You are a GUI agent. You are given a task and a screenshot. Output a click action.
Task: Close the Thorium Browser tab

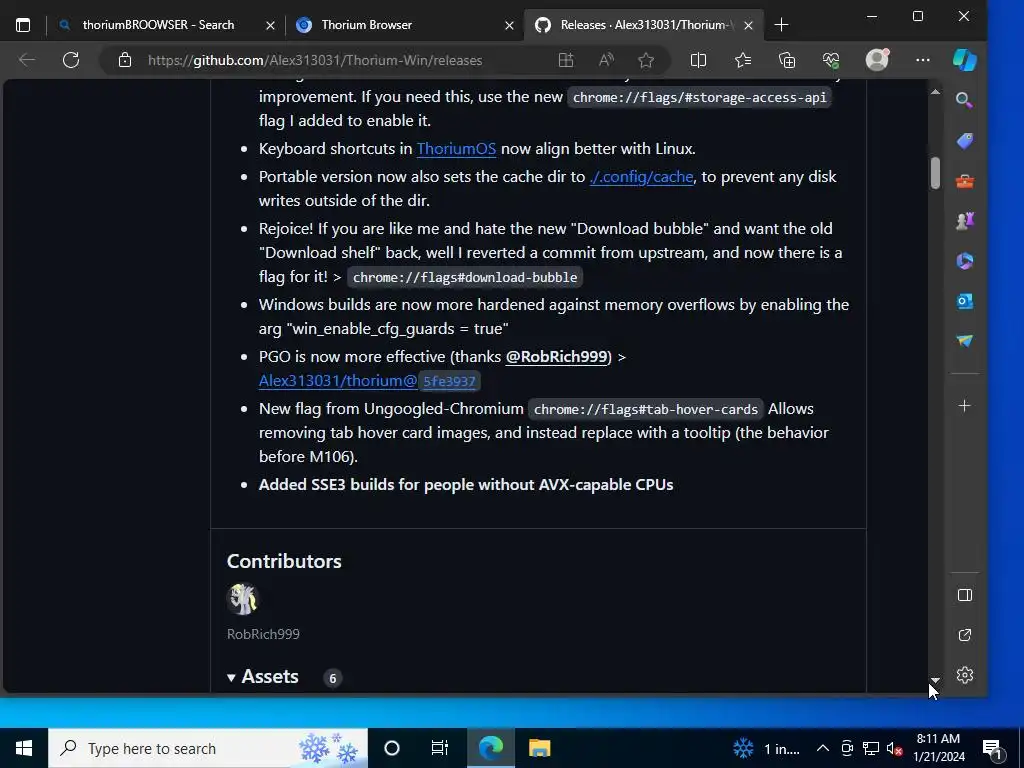click(509, 25)
